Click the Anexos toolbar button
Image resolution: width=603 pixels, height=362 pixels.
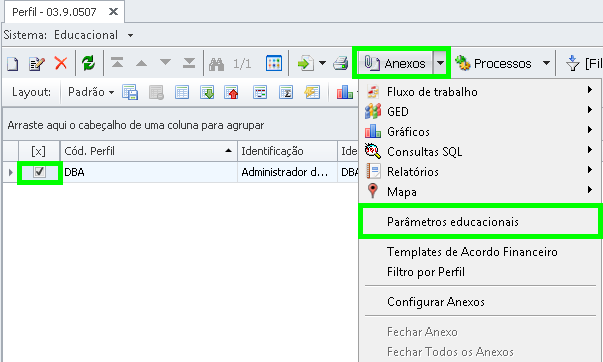point(395,63)
